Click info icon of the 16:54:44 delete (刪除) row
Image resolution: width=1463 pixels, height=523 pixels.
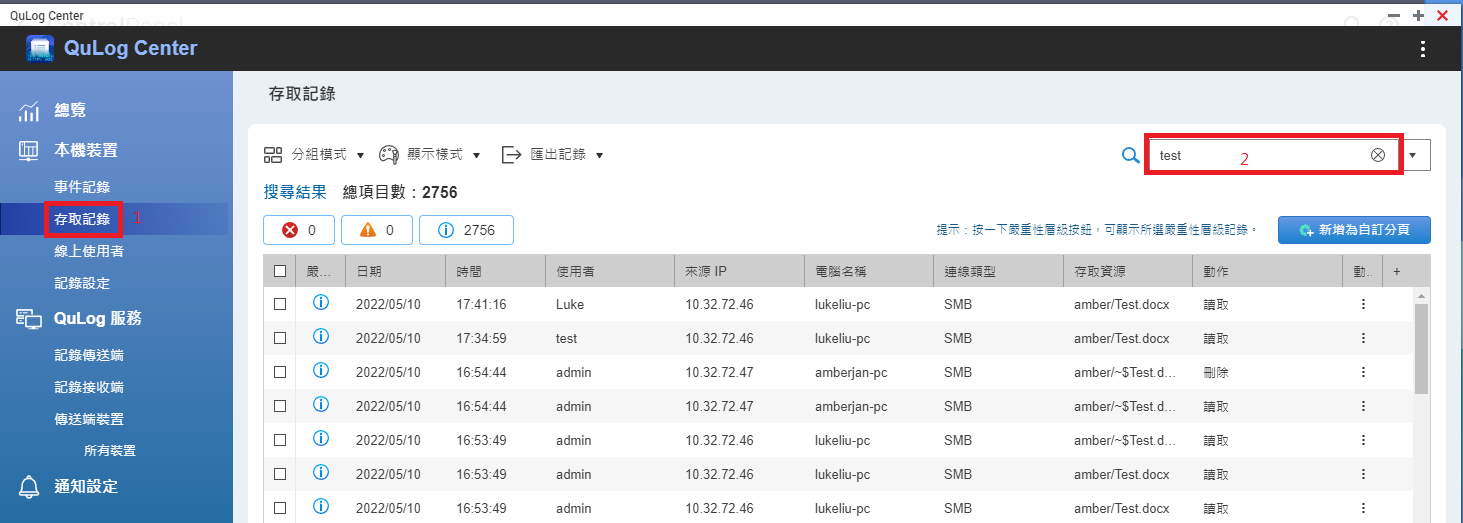(x=321, y=371)
